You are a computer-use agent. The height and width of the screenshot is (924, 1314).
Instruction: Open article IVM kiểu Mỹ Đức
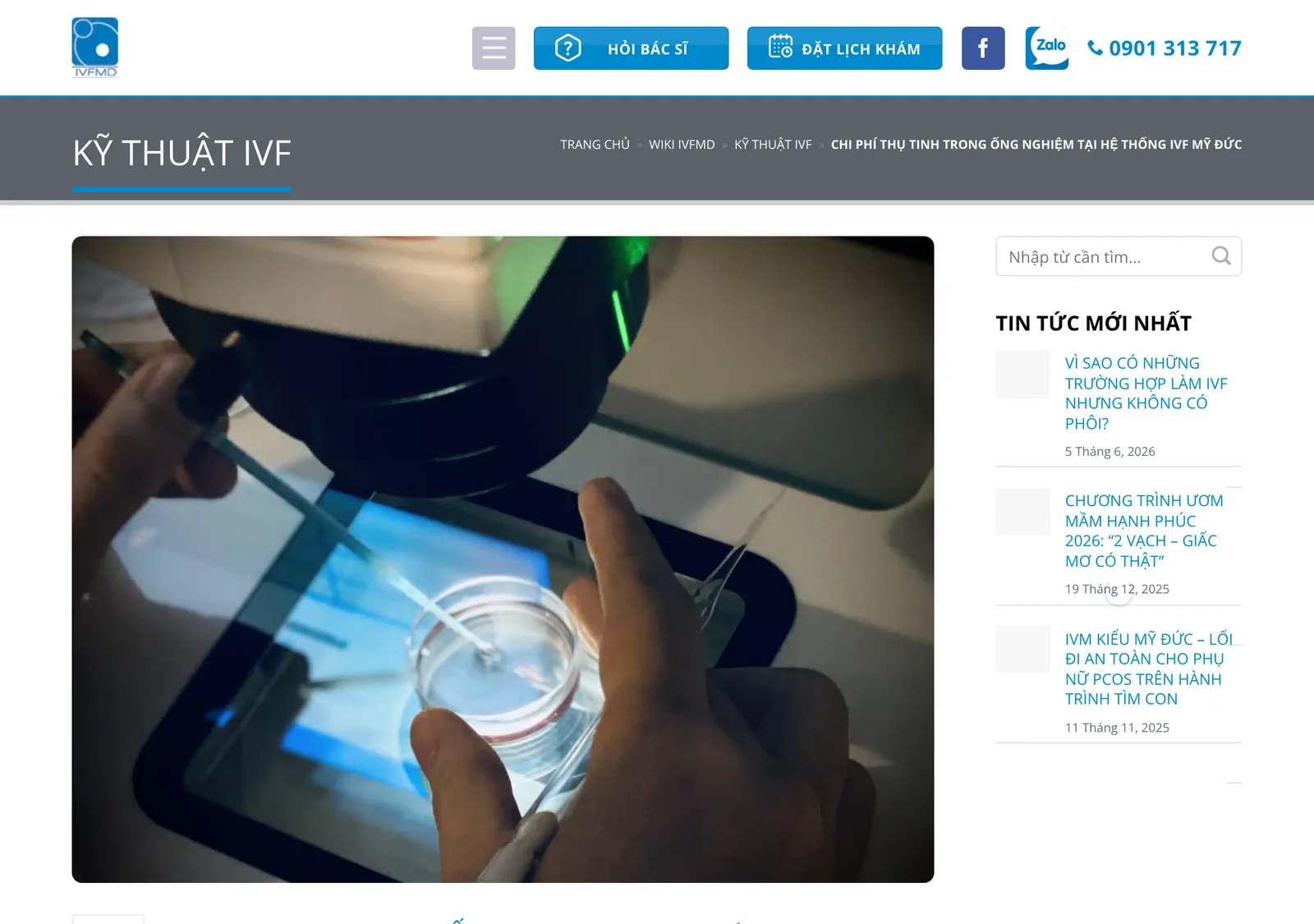coord(1148,669)
